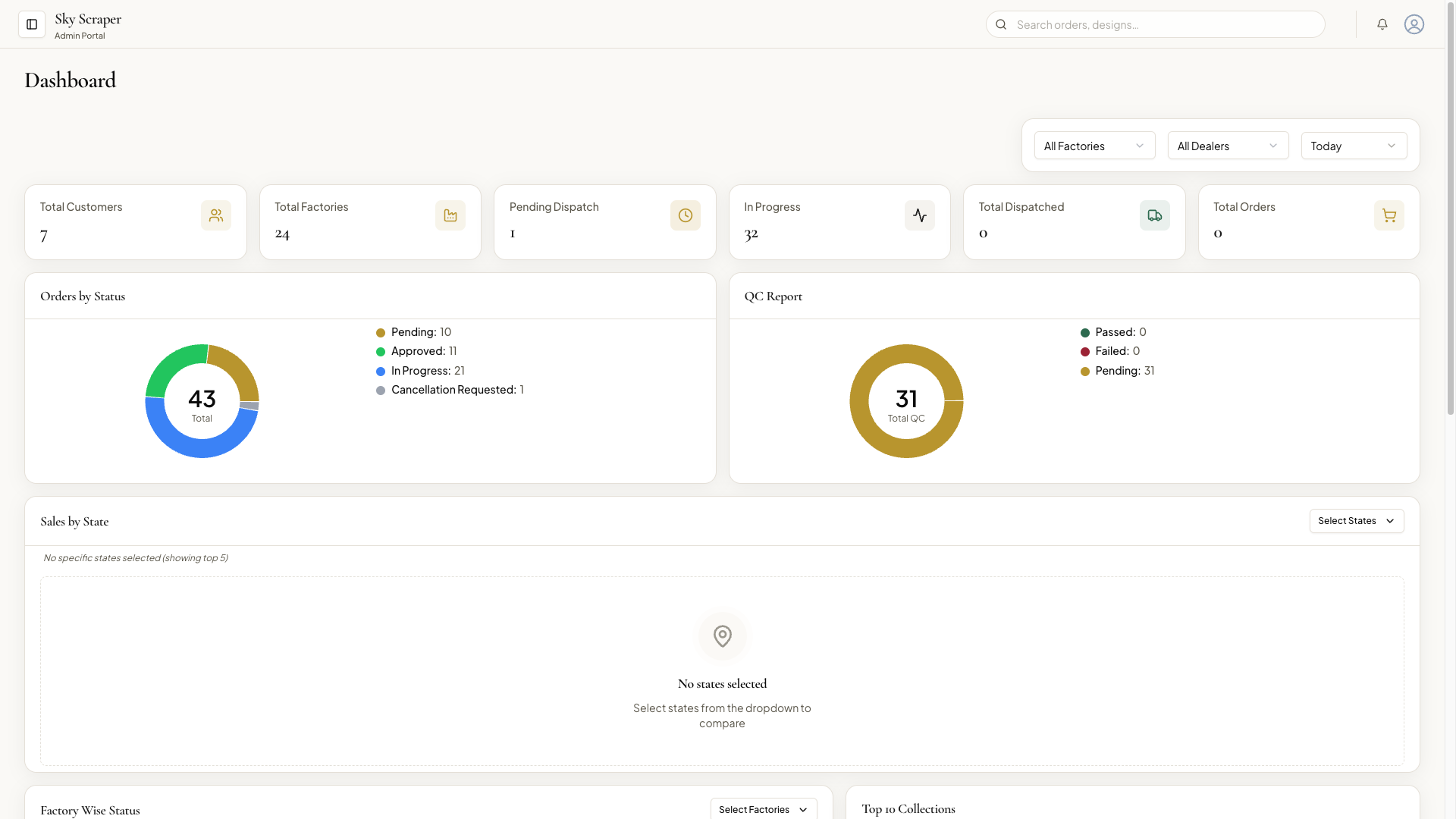Open the Total Customers card

pyautogui.click(x=136, y=222)
